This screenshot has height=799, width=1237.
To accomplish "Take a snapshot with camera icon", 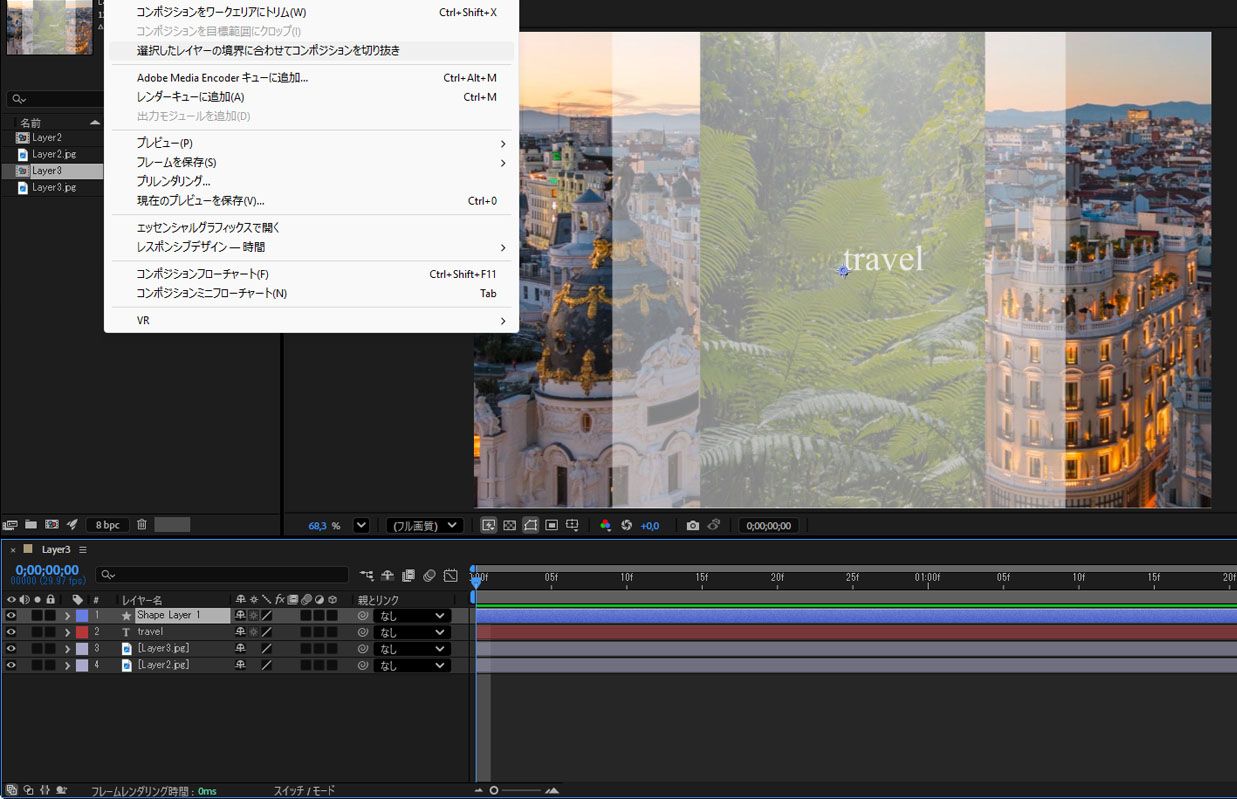I will point(692,525).
